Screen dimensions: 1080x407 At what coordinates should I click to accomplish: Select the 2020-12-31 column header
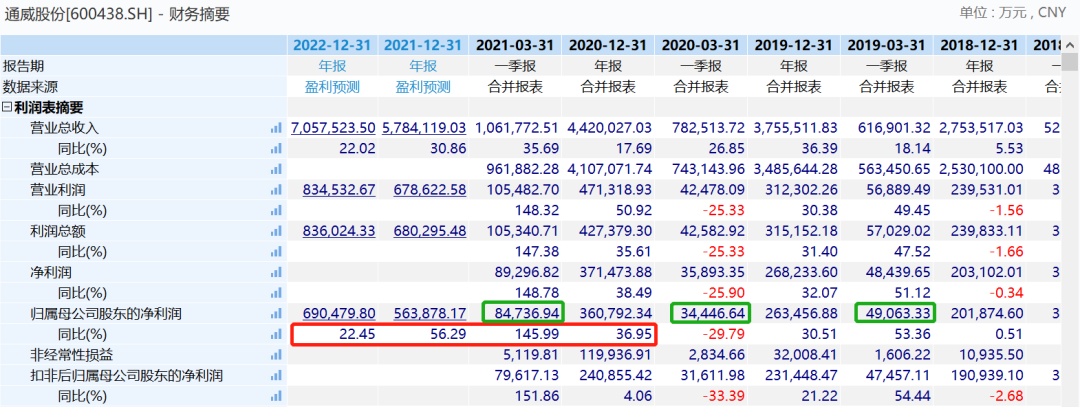608,45
